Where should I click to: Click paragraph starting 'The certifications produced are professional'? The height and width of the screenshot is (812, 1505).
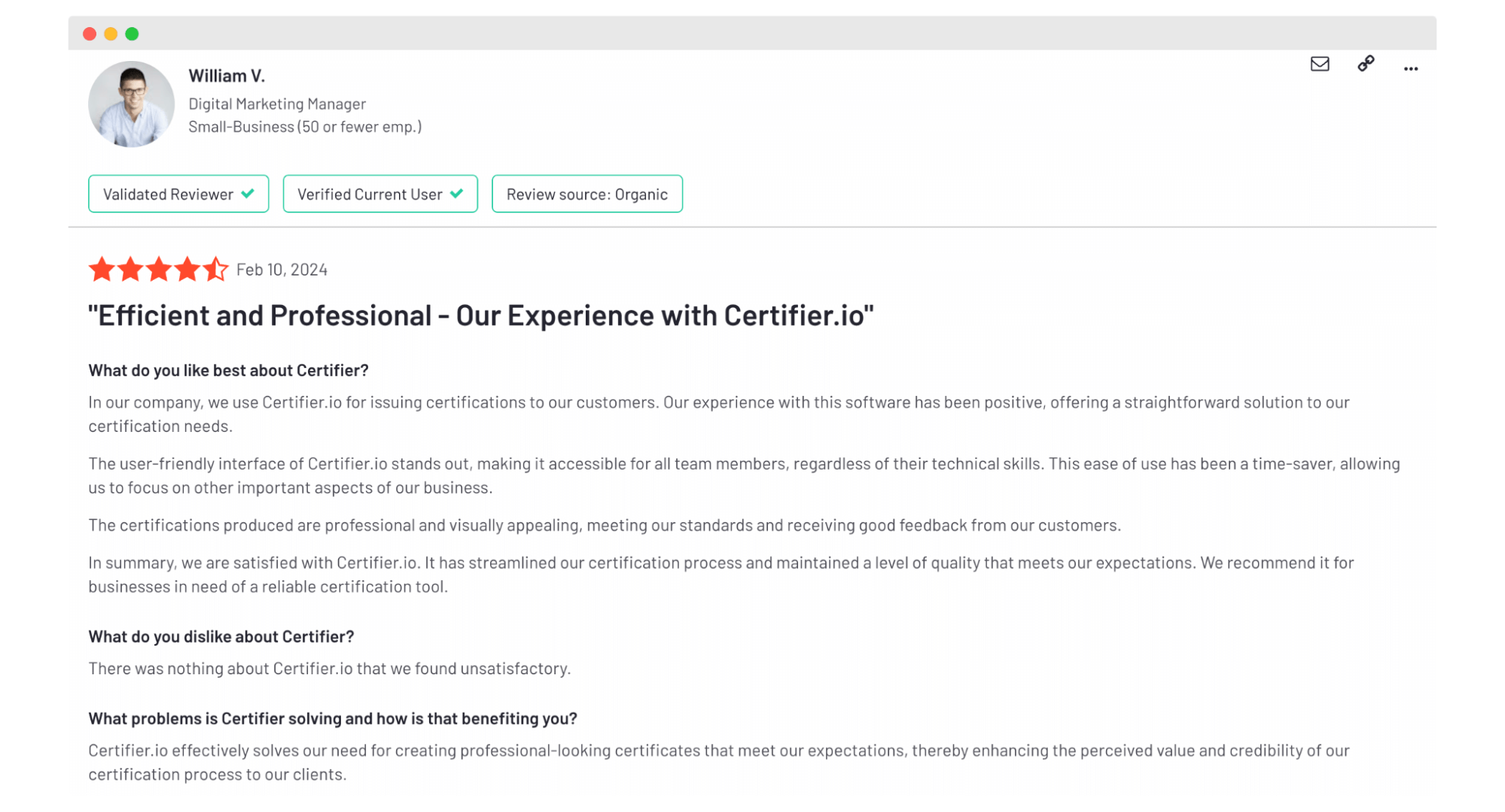click(605, 525)
